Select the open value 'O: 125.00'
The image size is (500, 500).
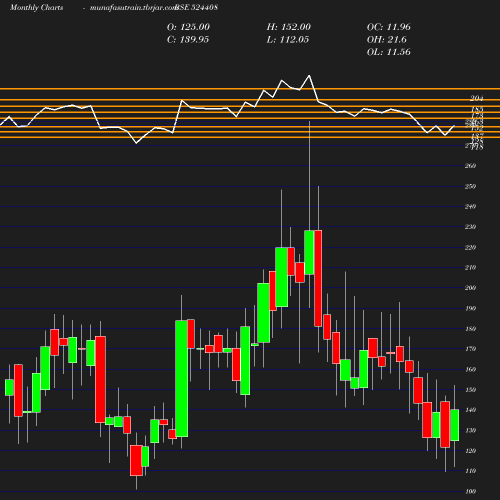coord(188,27)
